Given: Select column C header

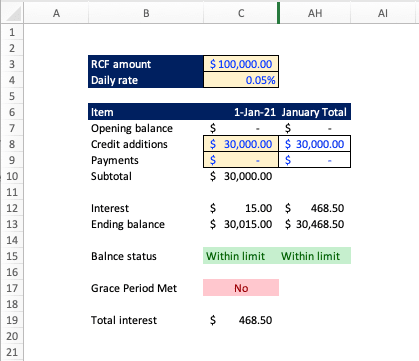Looking at the screenshot, I should [241, 13].
